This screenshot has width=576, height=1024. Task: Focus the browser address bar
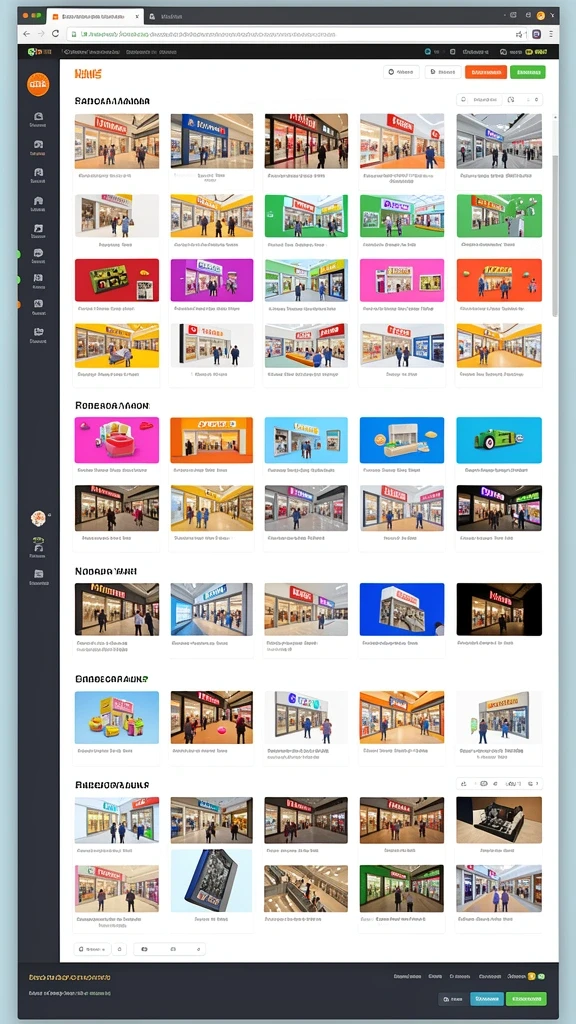click(287, 34)
